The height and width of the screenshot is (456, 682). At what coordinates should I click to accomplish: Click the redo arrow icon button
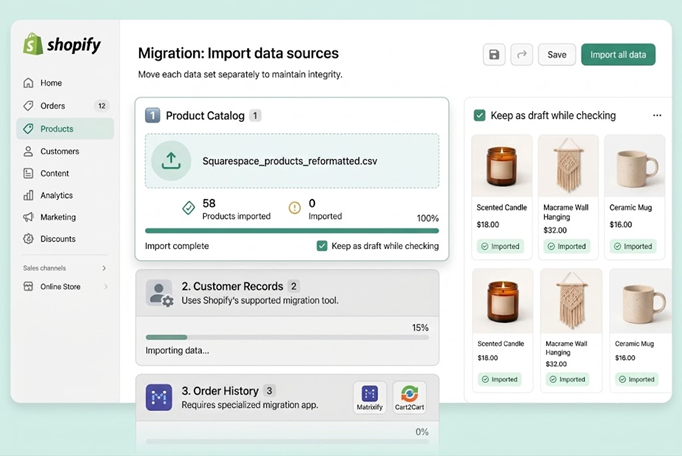coord(522,54)
